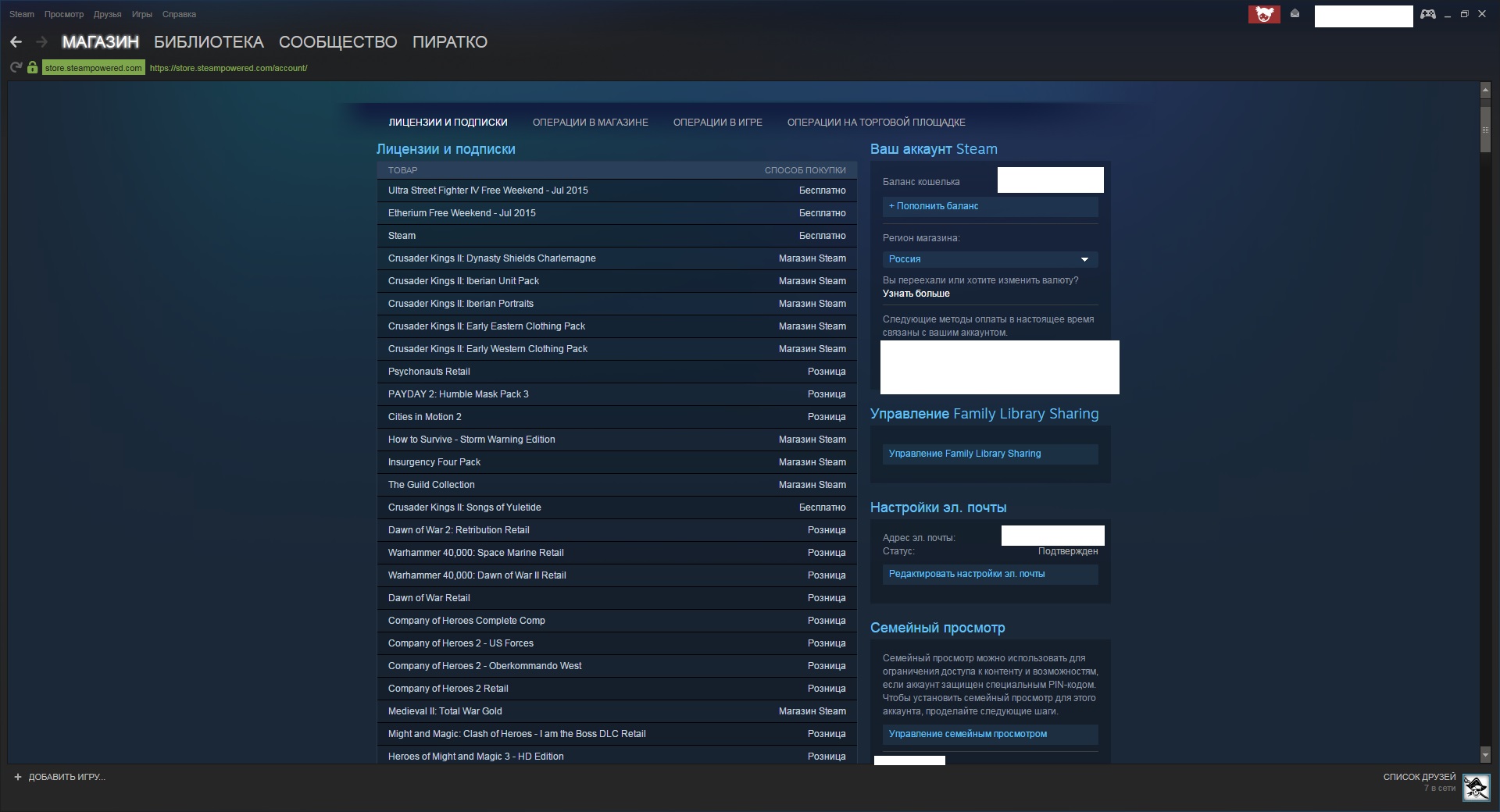Go back with the left arrow button
This screenshot has width=1500, height=812.
16,42
